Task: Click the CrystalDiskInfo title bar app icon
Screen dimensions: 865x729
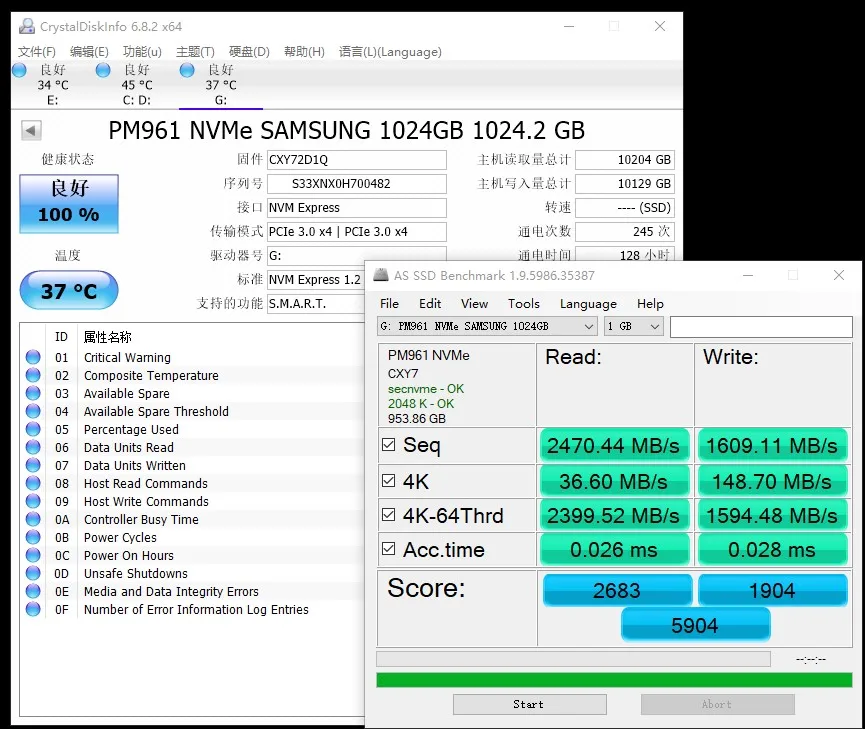Action: click(26, 26)
